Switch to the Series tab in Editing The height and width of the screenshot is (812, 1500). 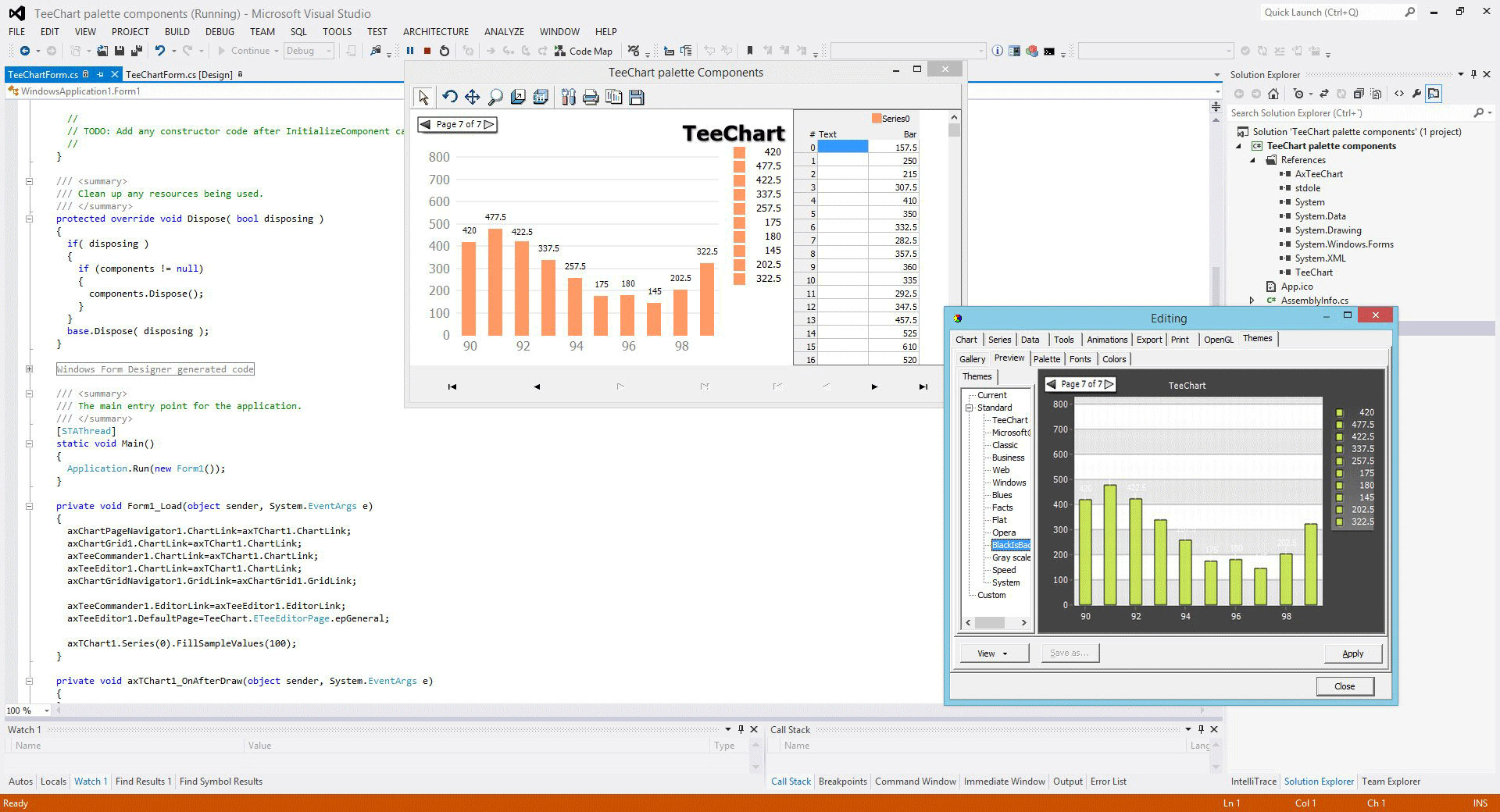[999, 340]
